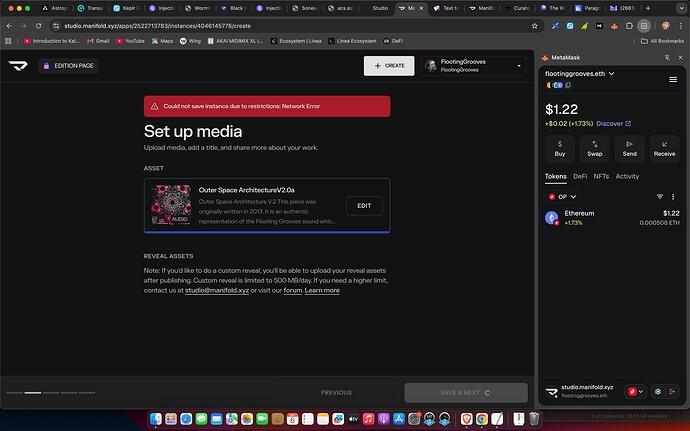
Task: Bookmark this page with the star icon
Action: [535, 26]
